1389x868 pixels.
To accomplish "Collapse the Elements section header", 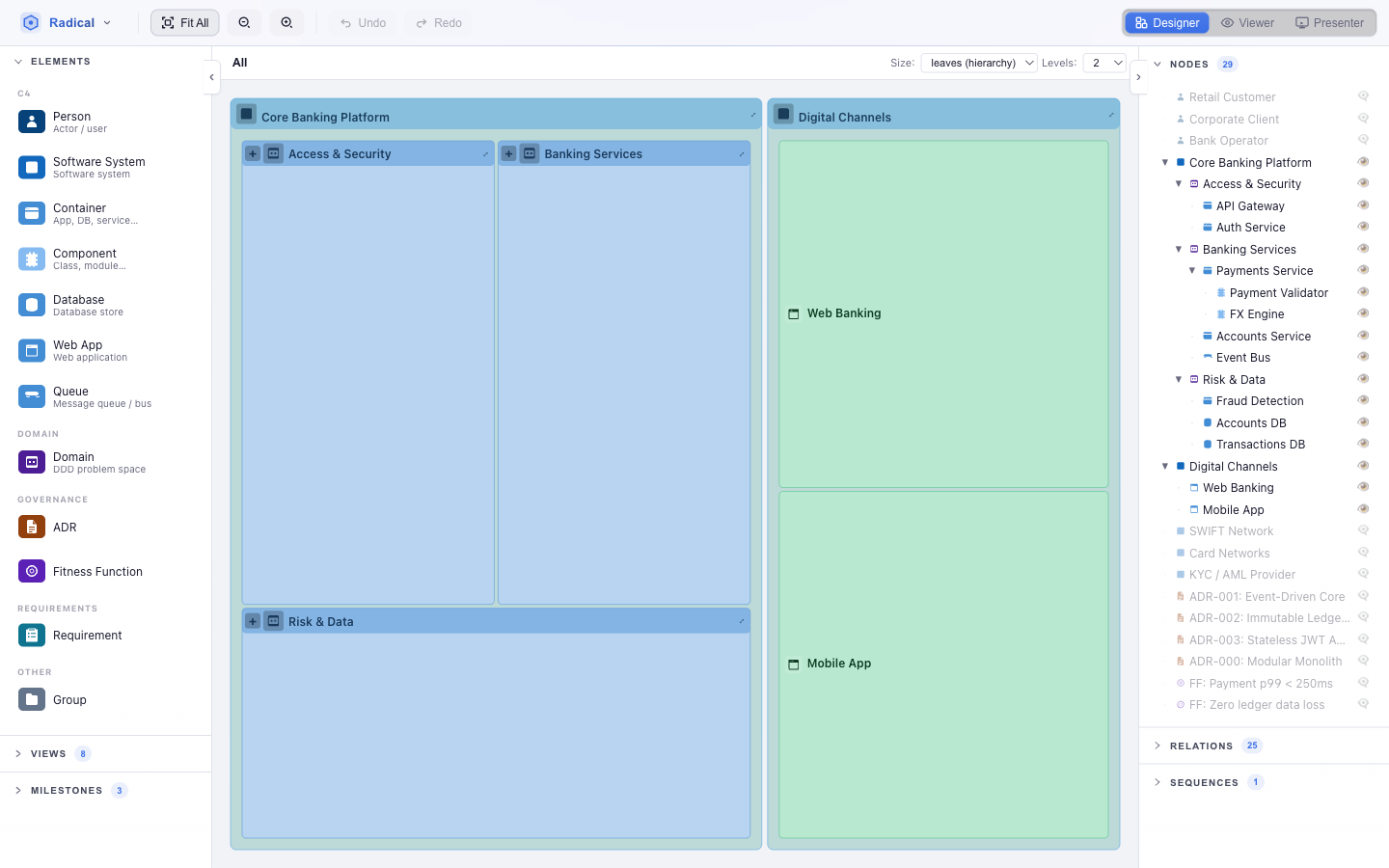I will coord(106,61).
